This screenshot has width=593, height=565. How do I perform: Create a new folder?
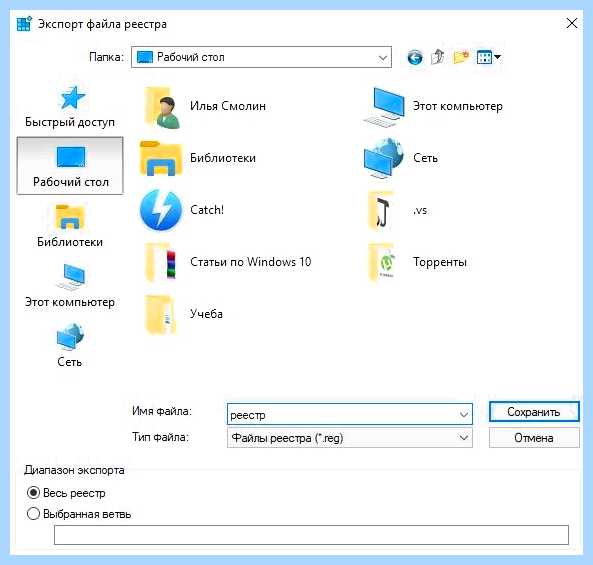(x=461, y=57)
